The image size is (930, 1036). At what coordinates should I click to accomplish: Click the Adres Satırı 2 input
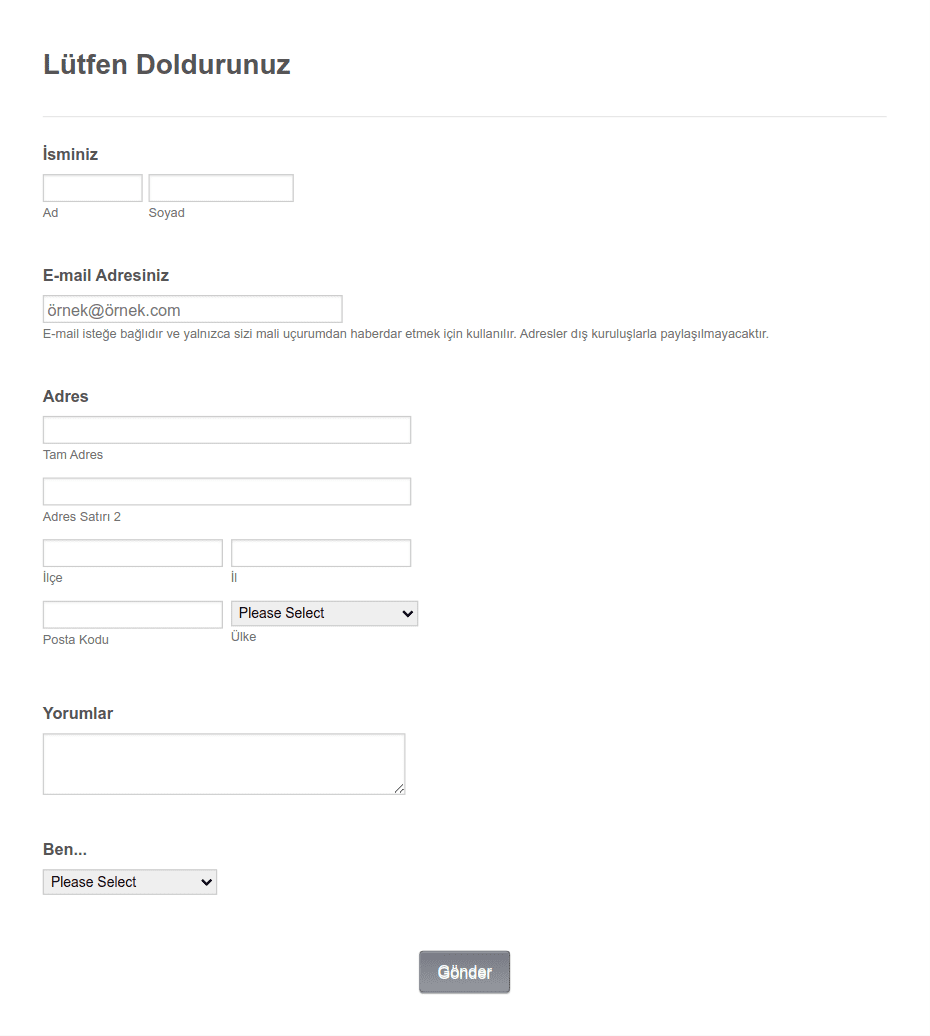coord(227,492)
